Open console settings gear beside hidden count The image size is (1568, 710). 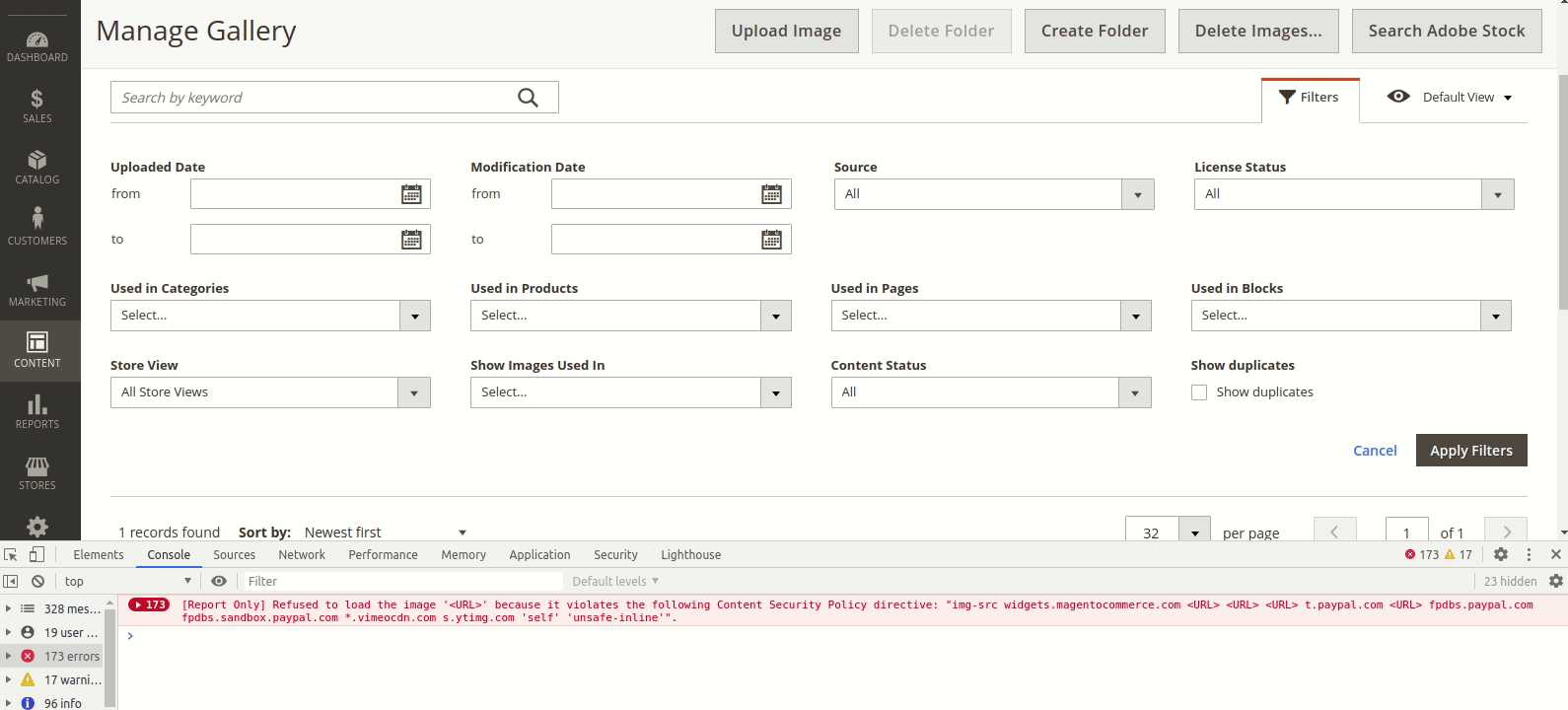pos(1556,581)
